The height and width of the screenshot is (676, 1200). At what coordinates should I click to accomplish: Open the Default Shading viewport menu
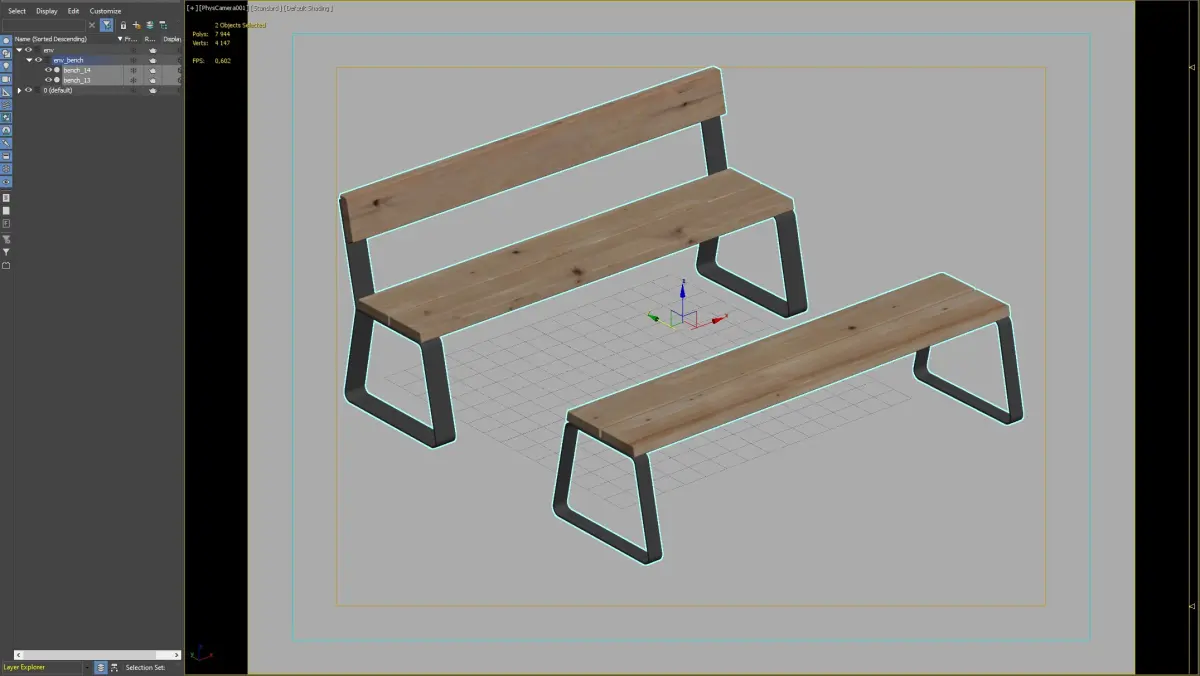pos(307,8)
